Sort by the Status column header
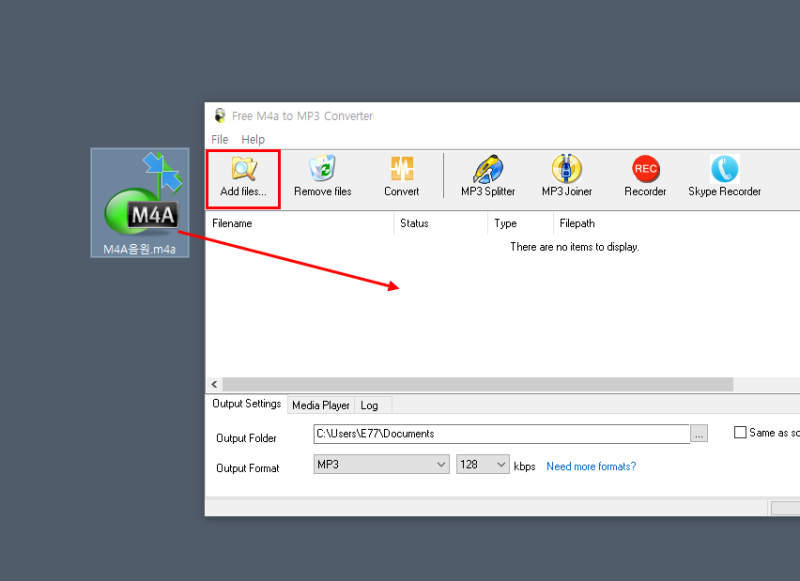 [x=441, y=223]
